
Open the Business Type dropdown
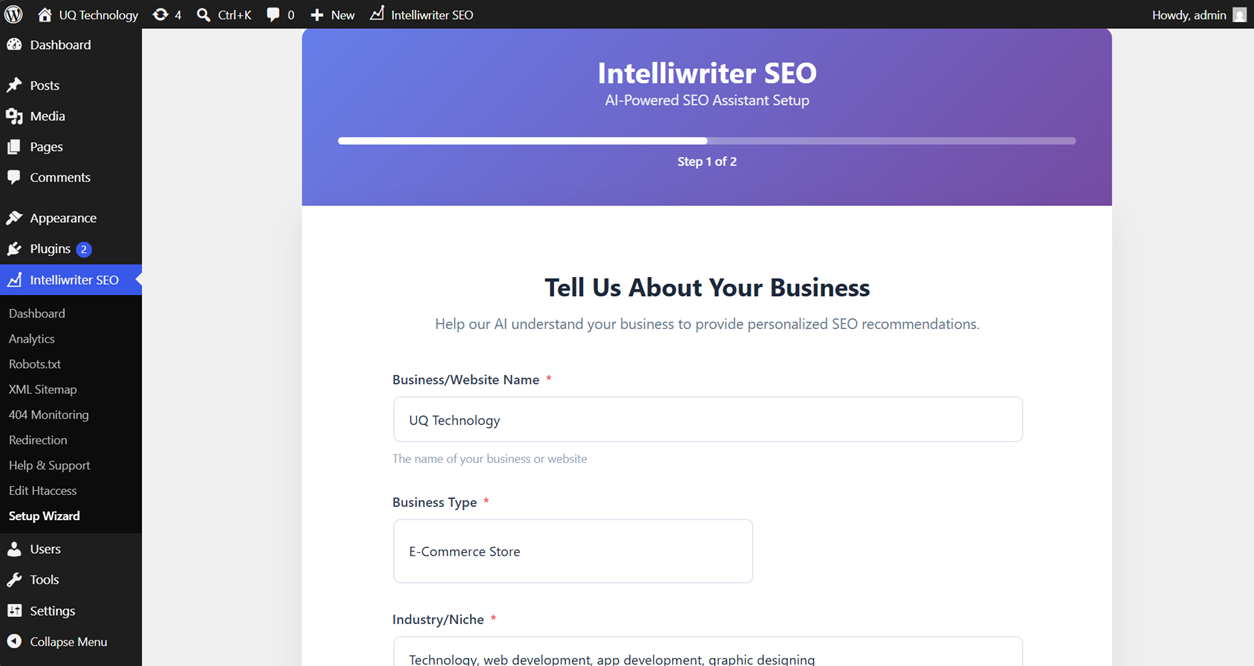coord(573,551)
